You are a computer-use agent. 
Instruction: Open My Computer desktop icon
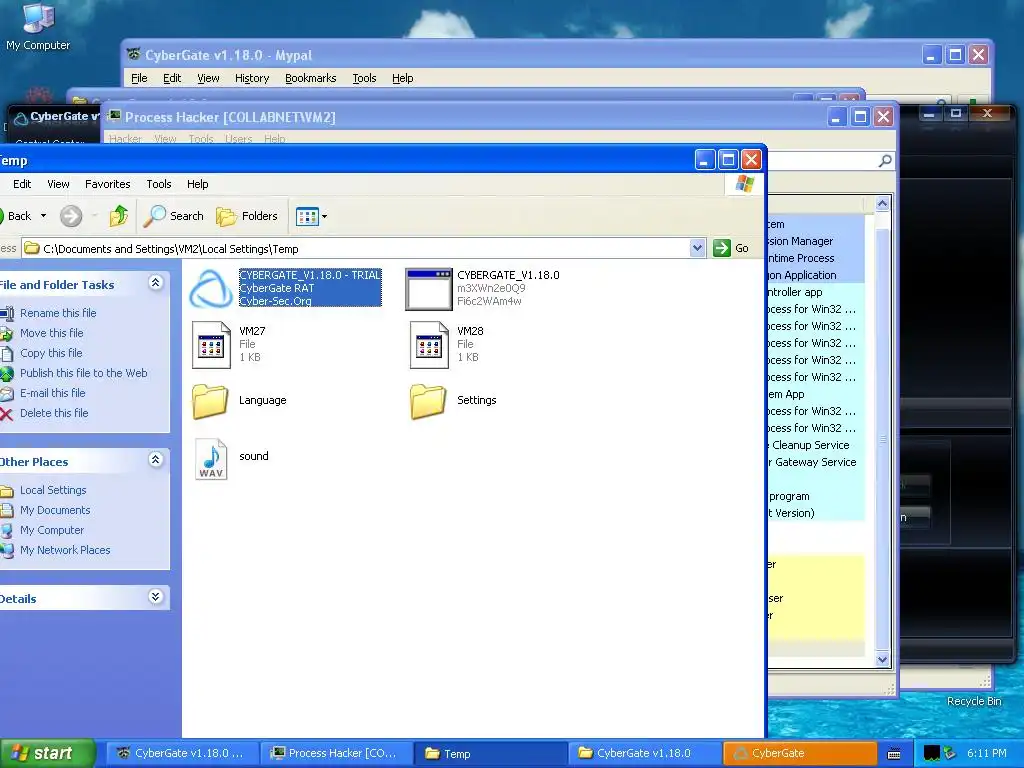point(38,26)
